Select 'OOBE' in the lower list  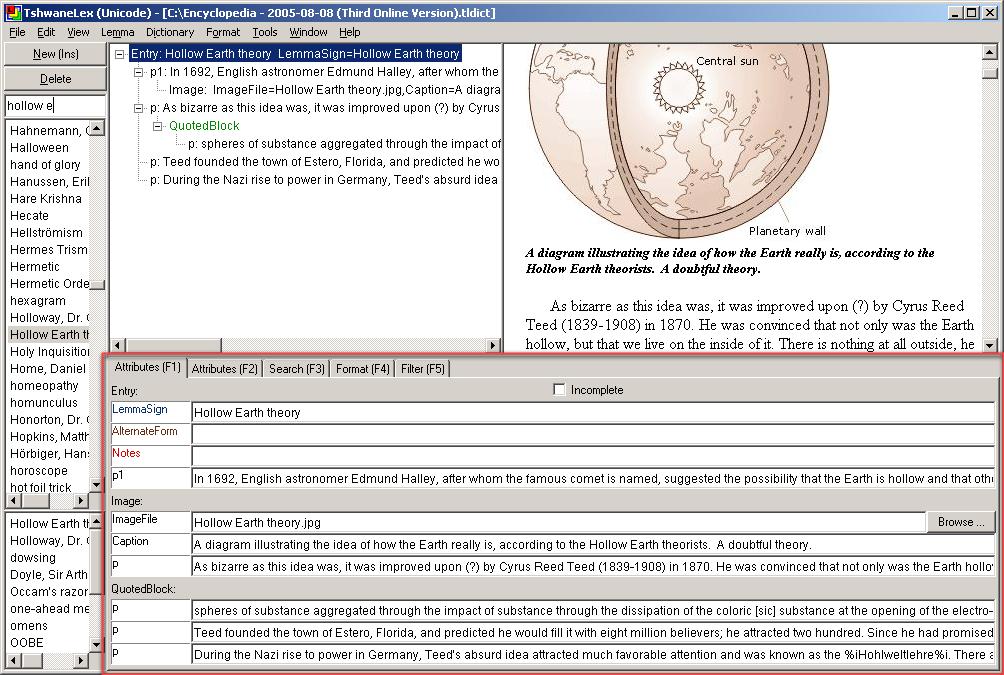[x=27, y=643]
